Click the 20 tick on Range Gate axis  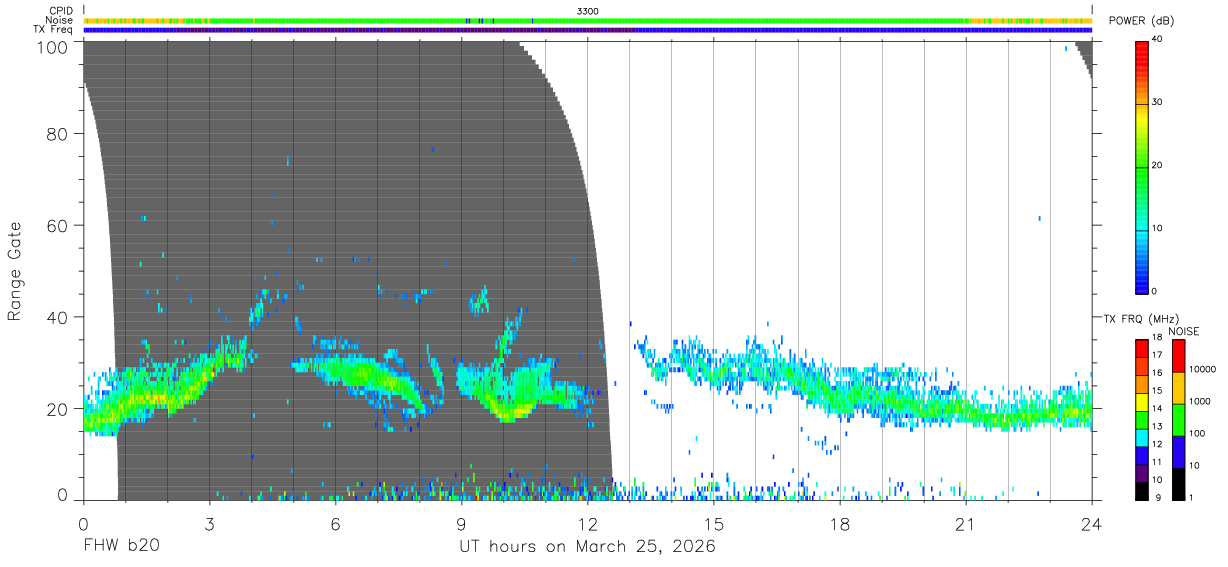(x=58, y=409)
